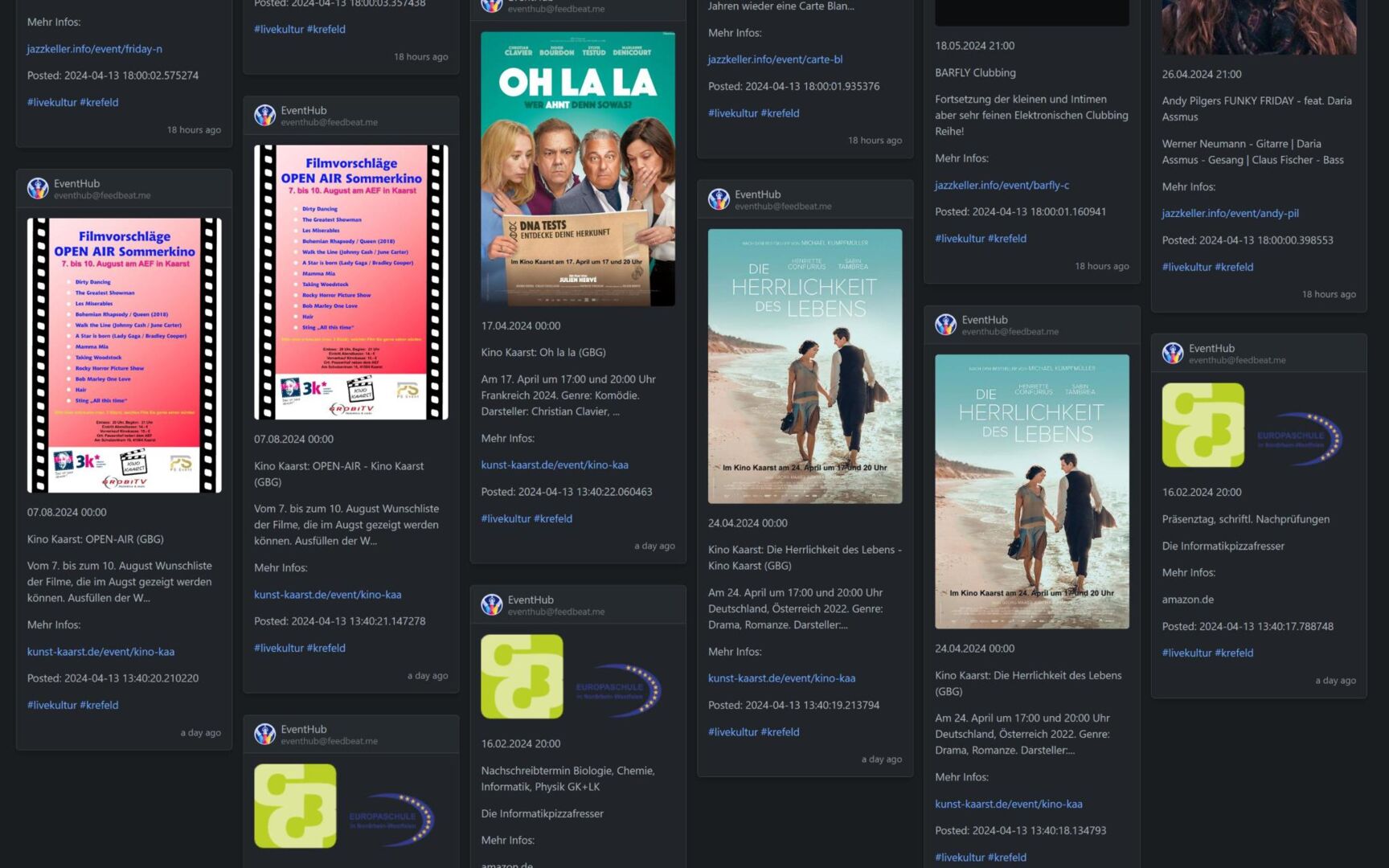Viewport: 1389px width, 868px height.
Task: Click EventHub avatar on 'Herrlichkeit des Lebens - Kino Kaarst' post
Action: click(719, 199)
